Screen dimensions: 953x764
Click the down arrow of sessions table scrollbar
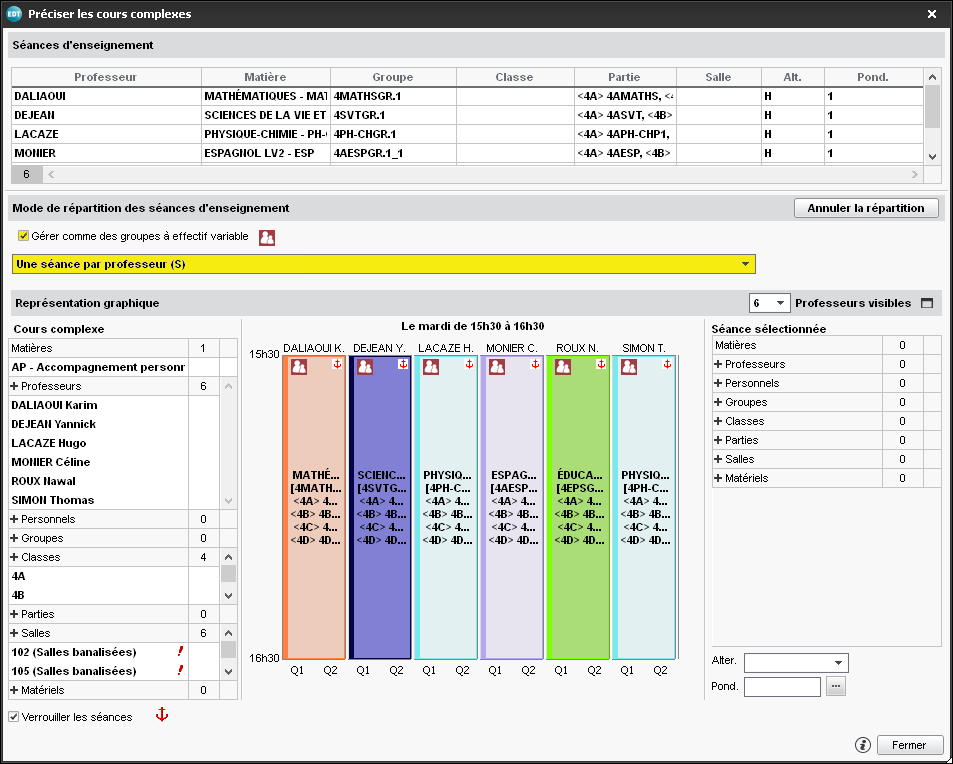click(932, 157)
